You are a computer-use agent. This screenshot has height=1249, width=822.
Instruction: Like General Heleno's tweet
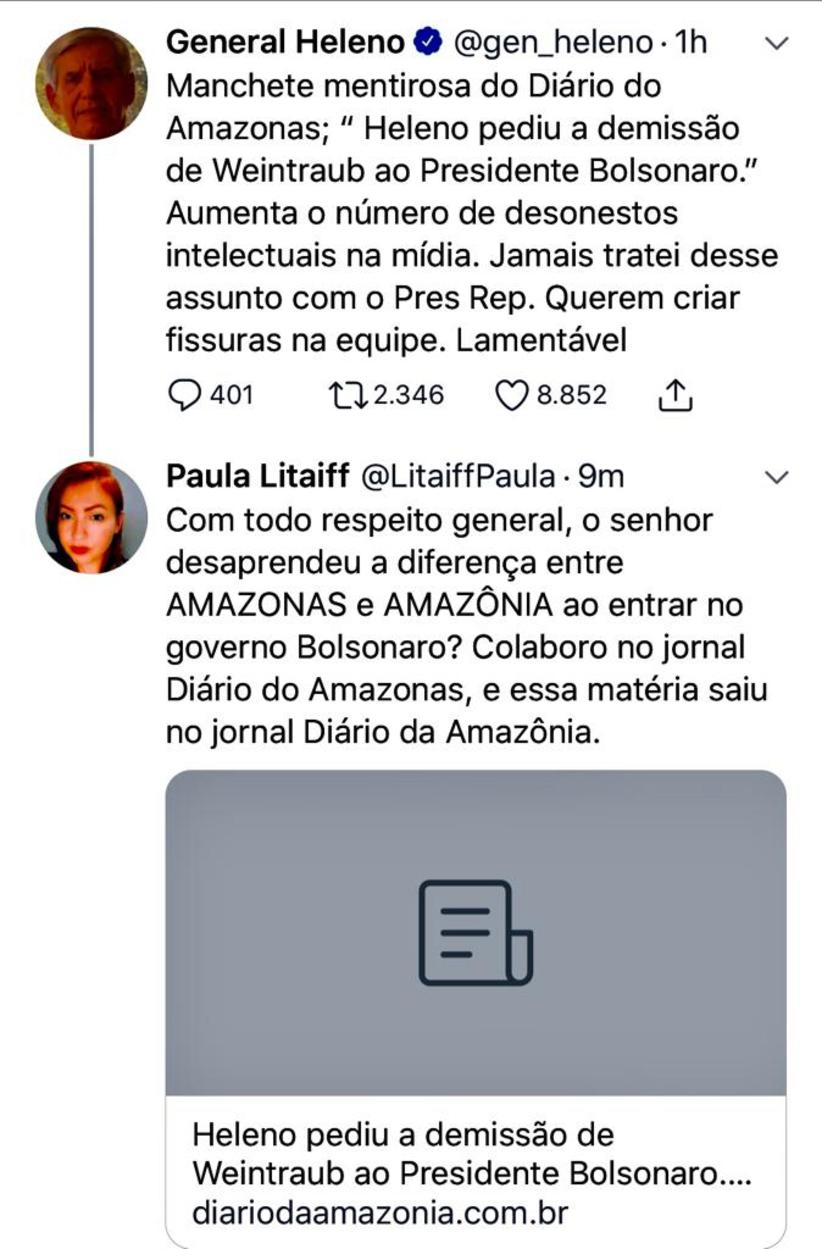512,395
